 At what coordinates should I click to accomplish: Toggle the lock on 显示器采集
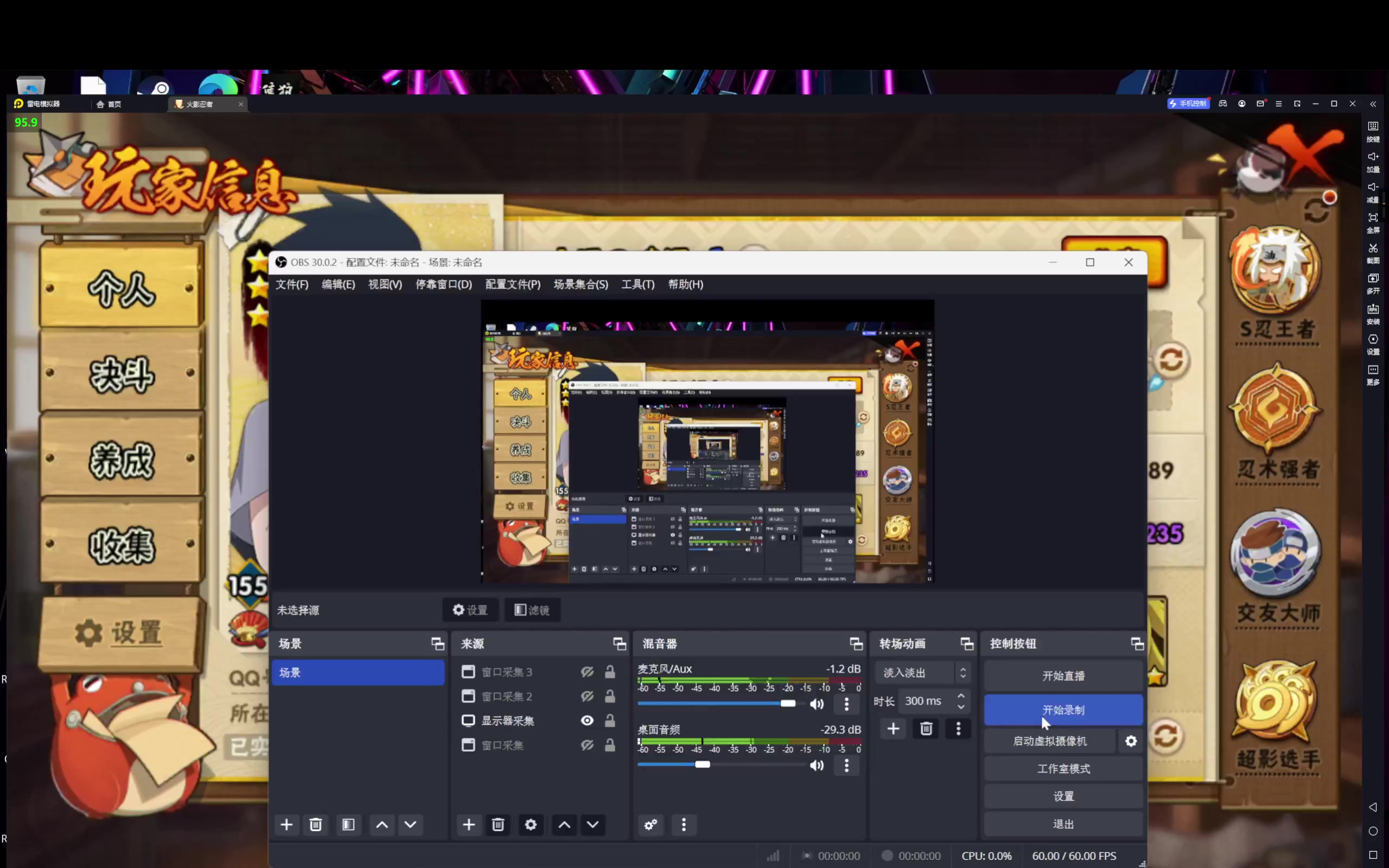click(x=610, y=720)
